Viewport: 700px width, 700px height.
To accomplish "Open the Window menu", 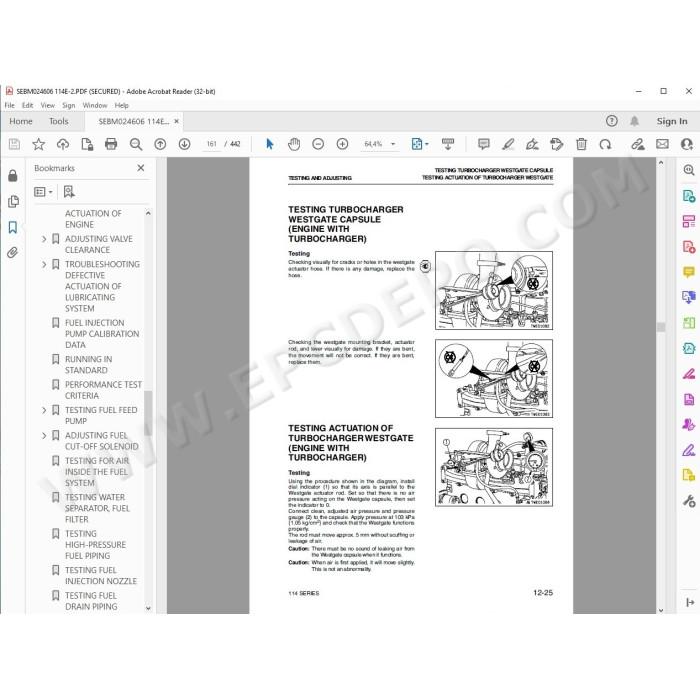I will [95, 105].
